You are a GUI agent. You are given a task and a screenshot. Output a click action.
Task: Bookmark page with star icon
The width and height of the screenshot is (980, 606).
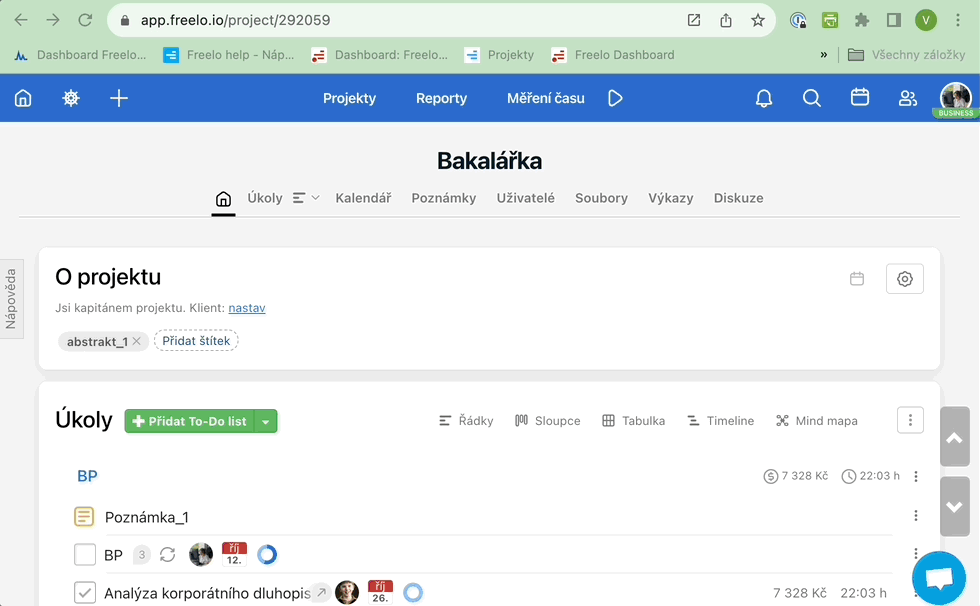[758, 20]
